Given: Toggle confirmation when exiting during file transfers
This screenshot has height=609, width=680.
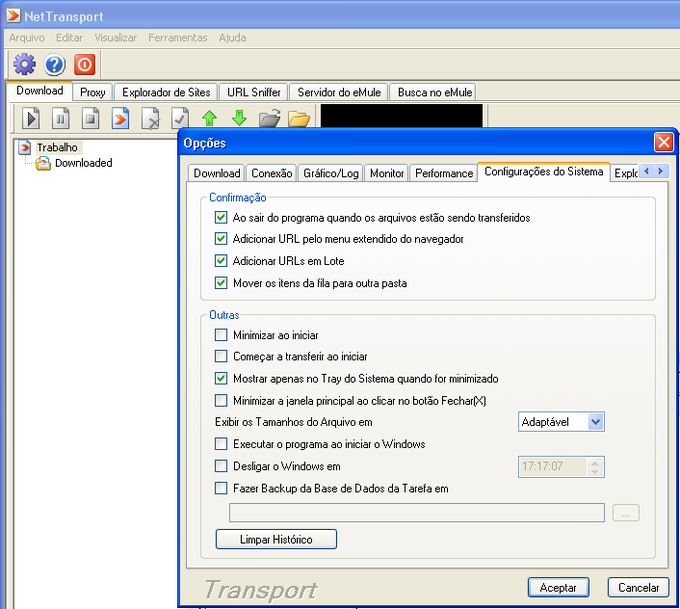Looking at the screenshot, I should 221,217.
